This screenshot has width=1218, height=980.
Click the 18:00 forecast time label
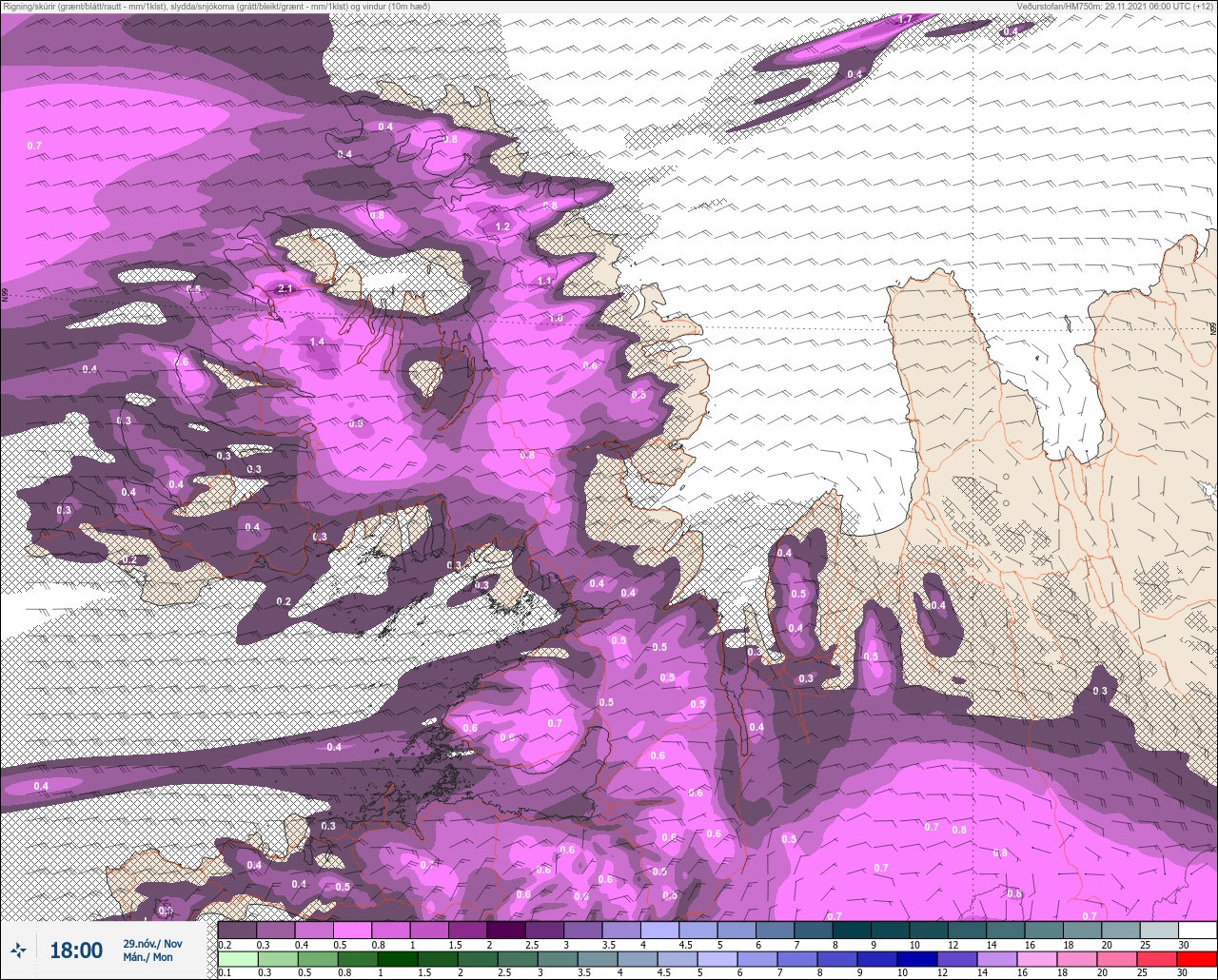(x=75, y=950)
